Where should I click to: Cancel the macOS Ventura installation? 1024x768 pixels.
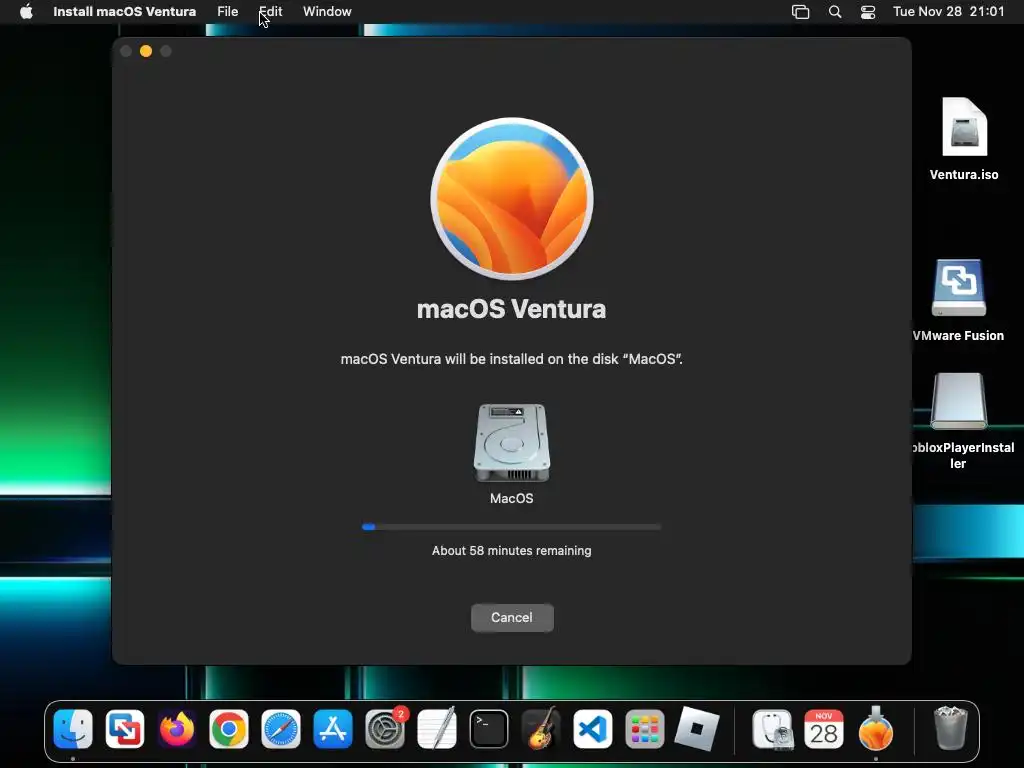click(x=512, y=617)
